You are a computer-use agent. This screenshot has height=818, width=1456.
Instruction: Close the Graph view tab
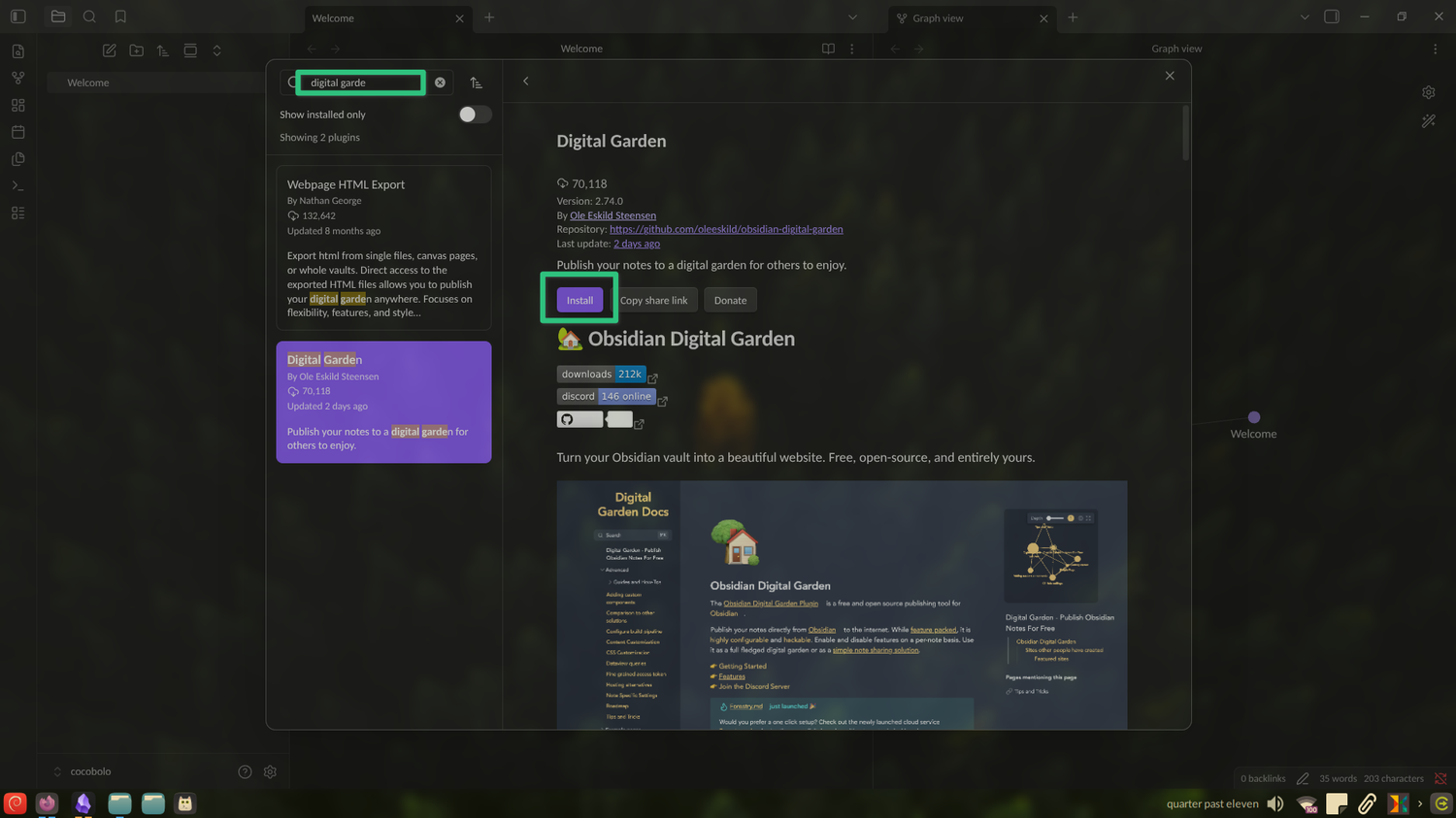(x=1043, y=18)
